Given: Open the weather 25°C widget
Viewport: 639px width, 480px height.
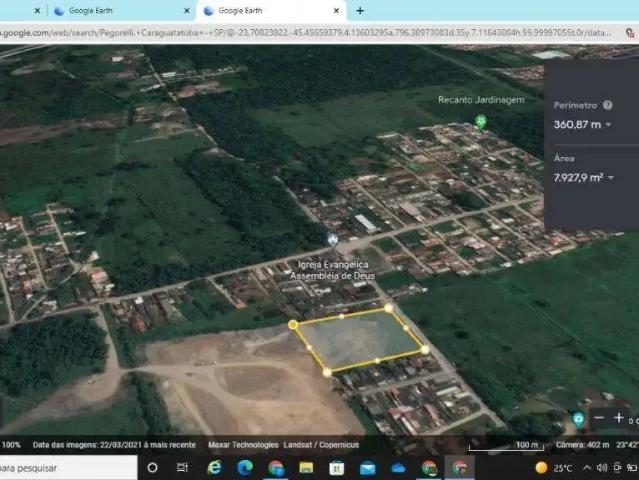Looking at the screenshot, I should pos(553,468).
